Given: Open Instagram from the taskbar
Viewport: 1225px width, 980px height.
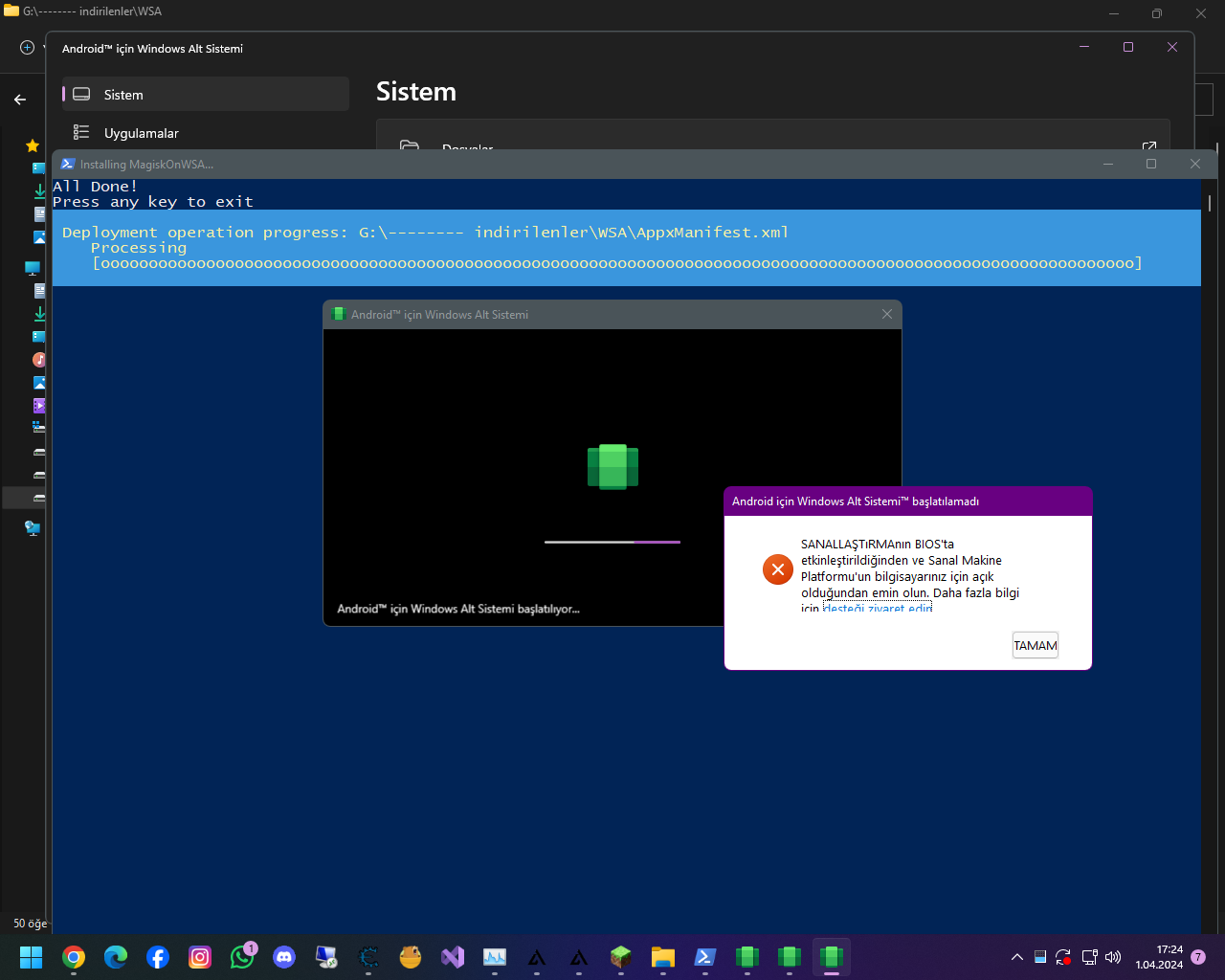Looking at the screenshot, I should click(x=200, y=957).
